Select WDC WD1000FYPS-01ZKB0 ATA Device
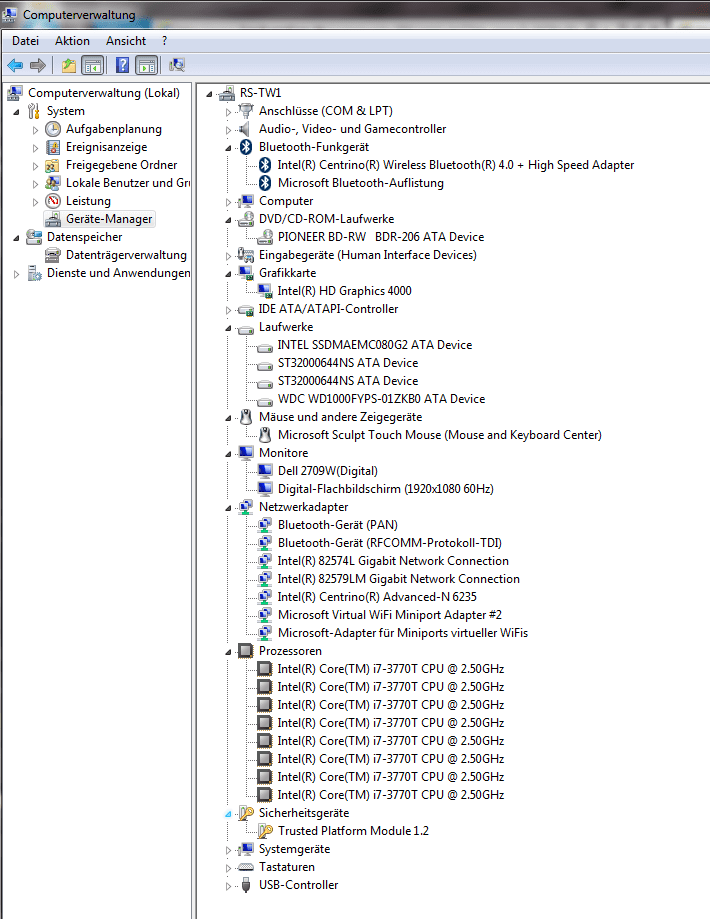 pos(381,399)
